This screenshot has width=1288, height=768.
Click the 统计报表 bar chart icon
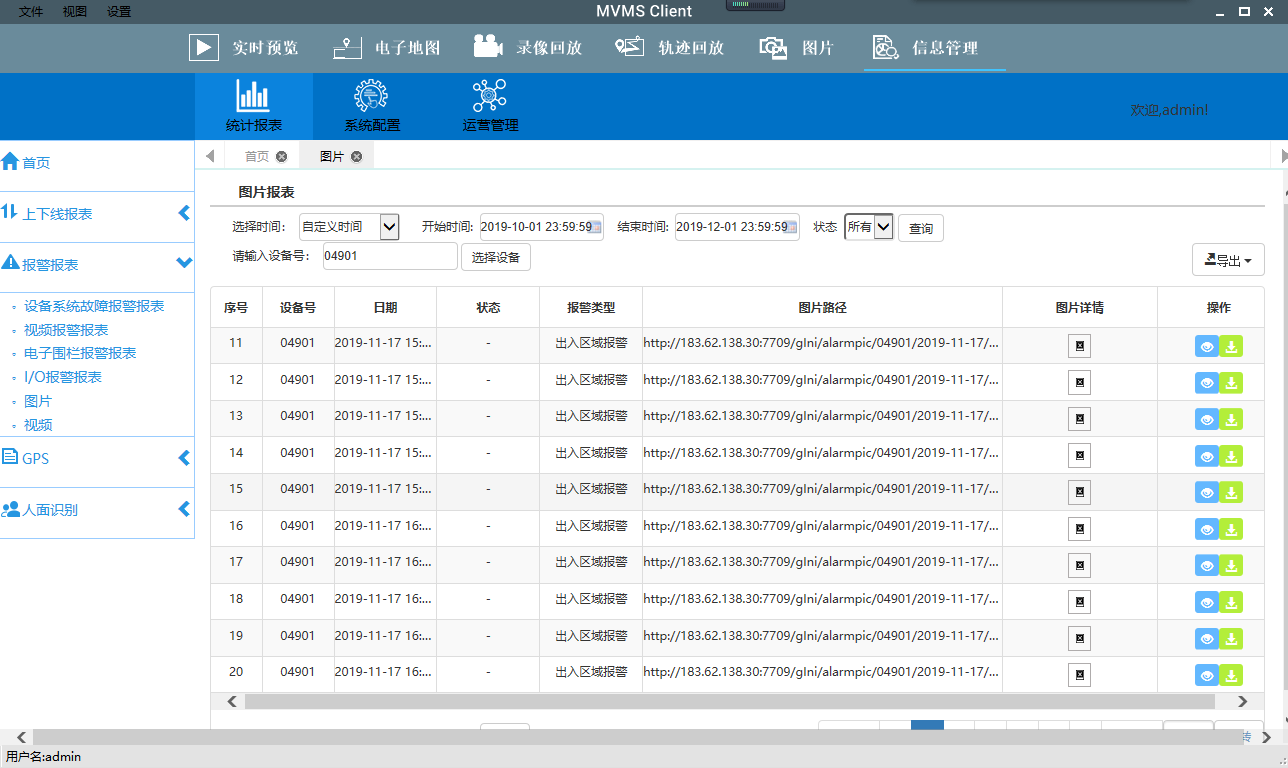point(253,97)
